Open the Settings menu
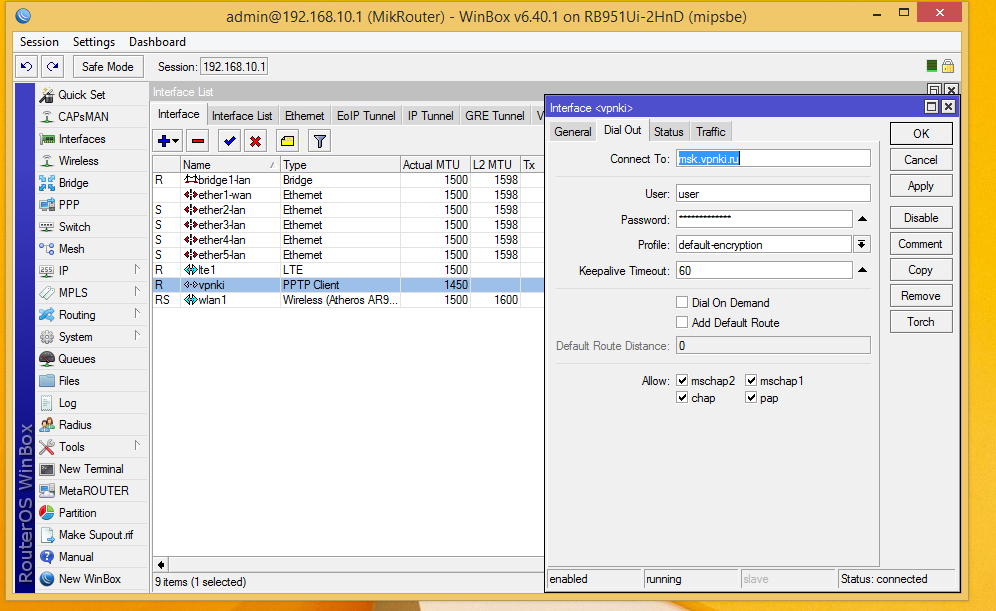The width and height of the screenshot is (996, 611). [94, 42]
